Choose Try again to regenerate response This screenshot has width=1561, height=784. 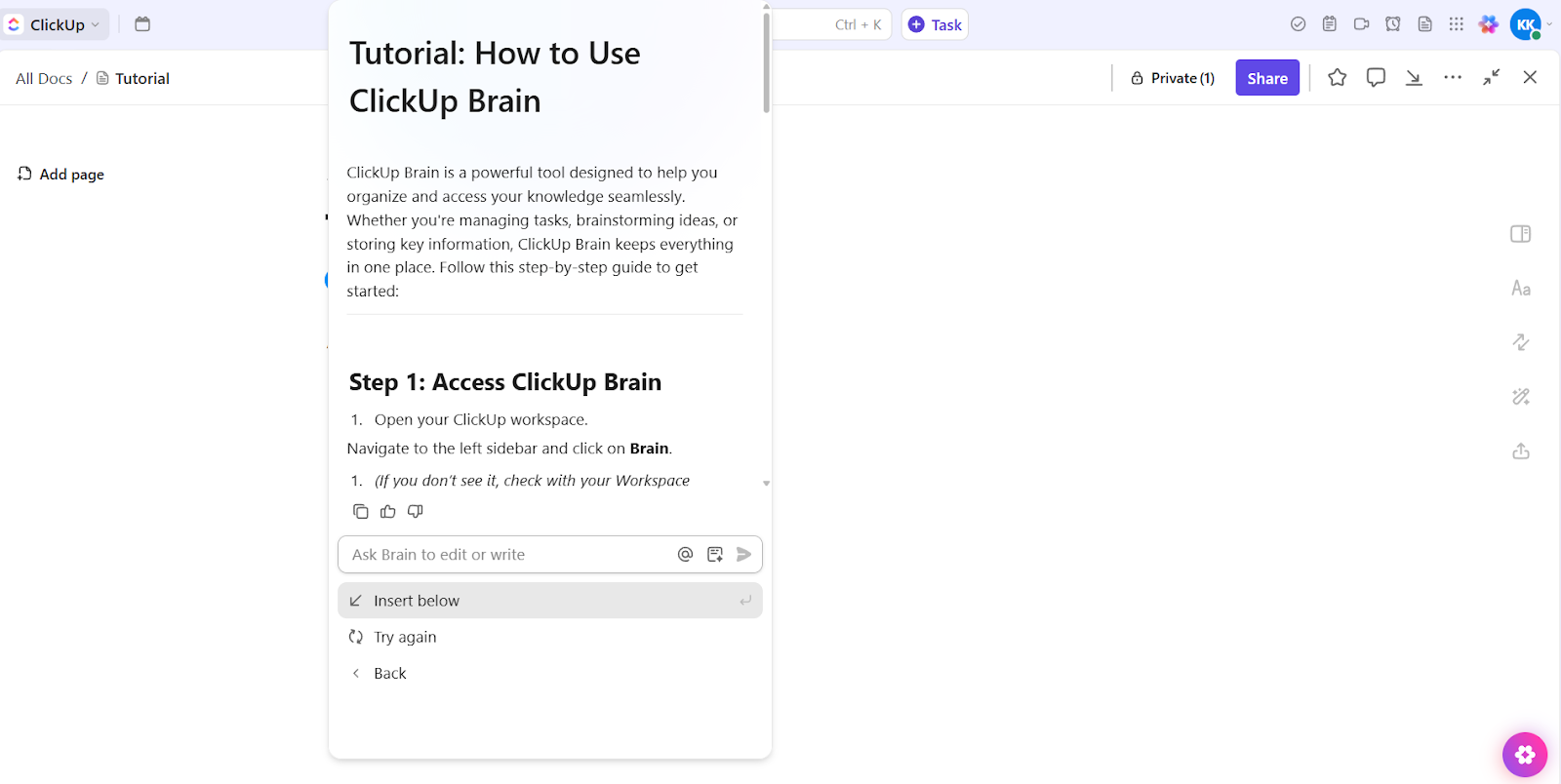click(x=405, y=637)
